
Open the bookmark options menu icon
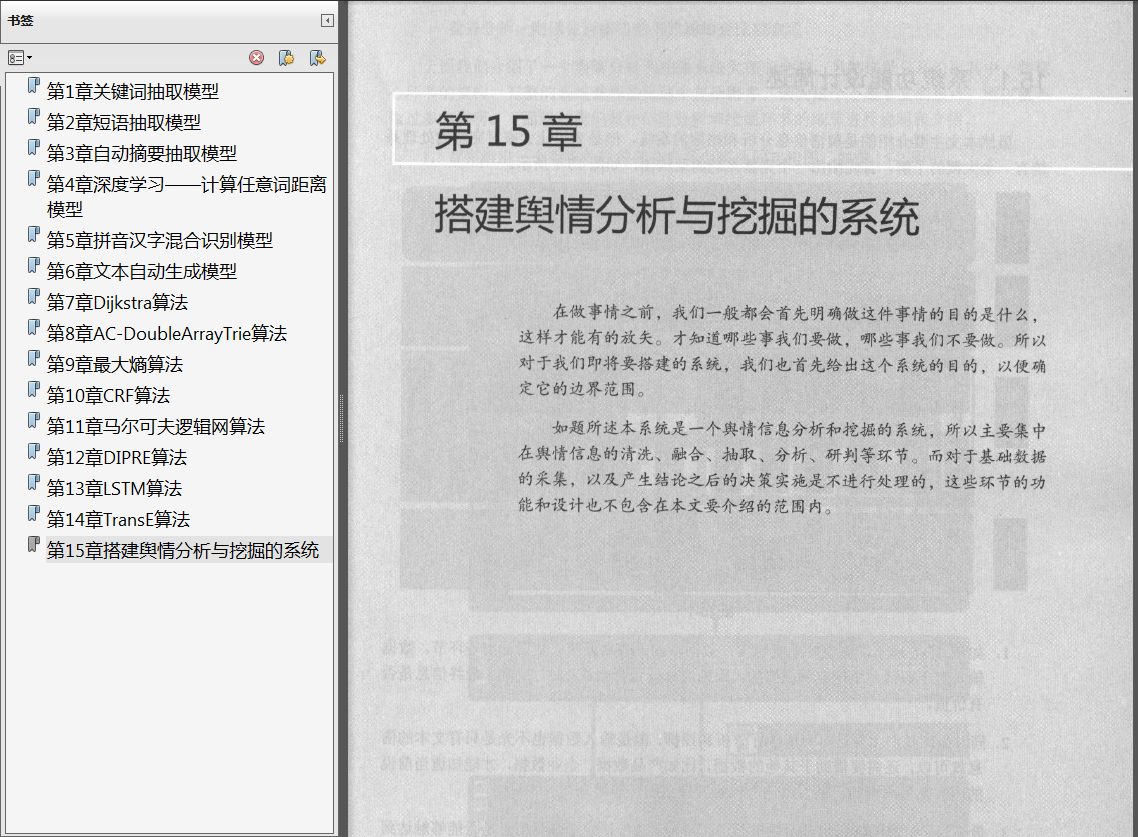[x=20, y=58]
